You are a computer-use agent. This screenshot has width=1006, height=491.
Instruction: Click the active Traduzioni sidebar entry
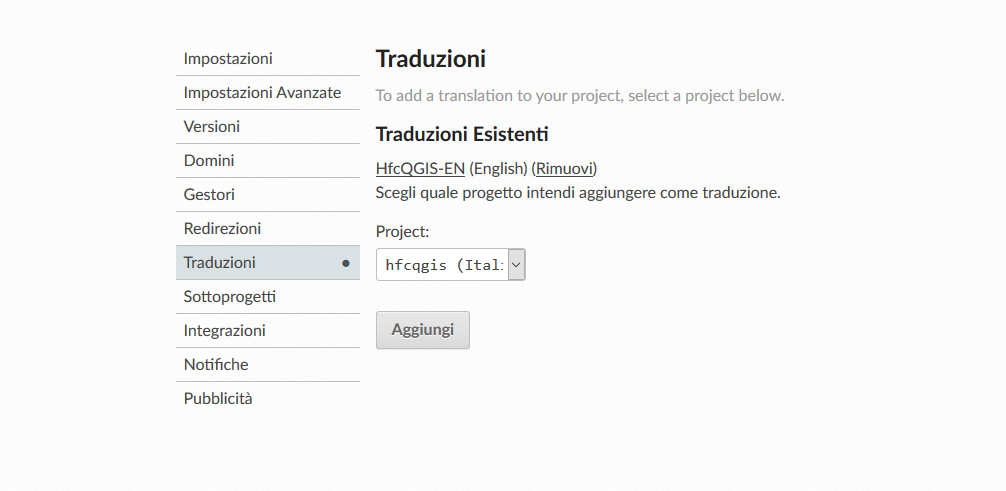pos(220,263)
